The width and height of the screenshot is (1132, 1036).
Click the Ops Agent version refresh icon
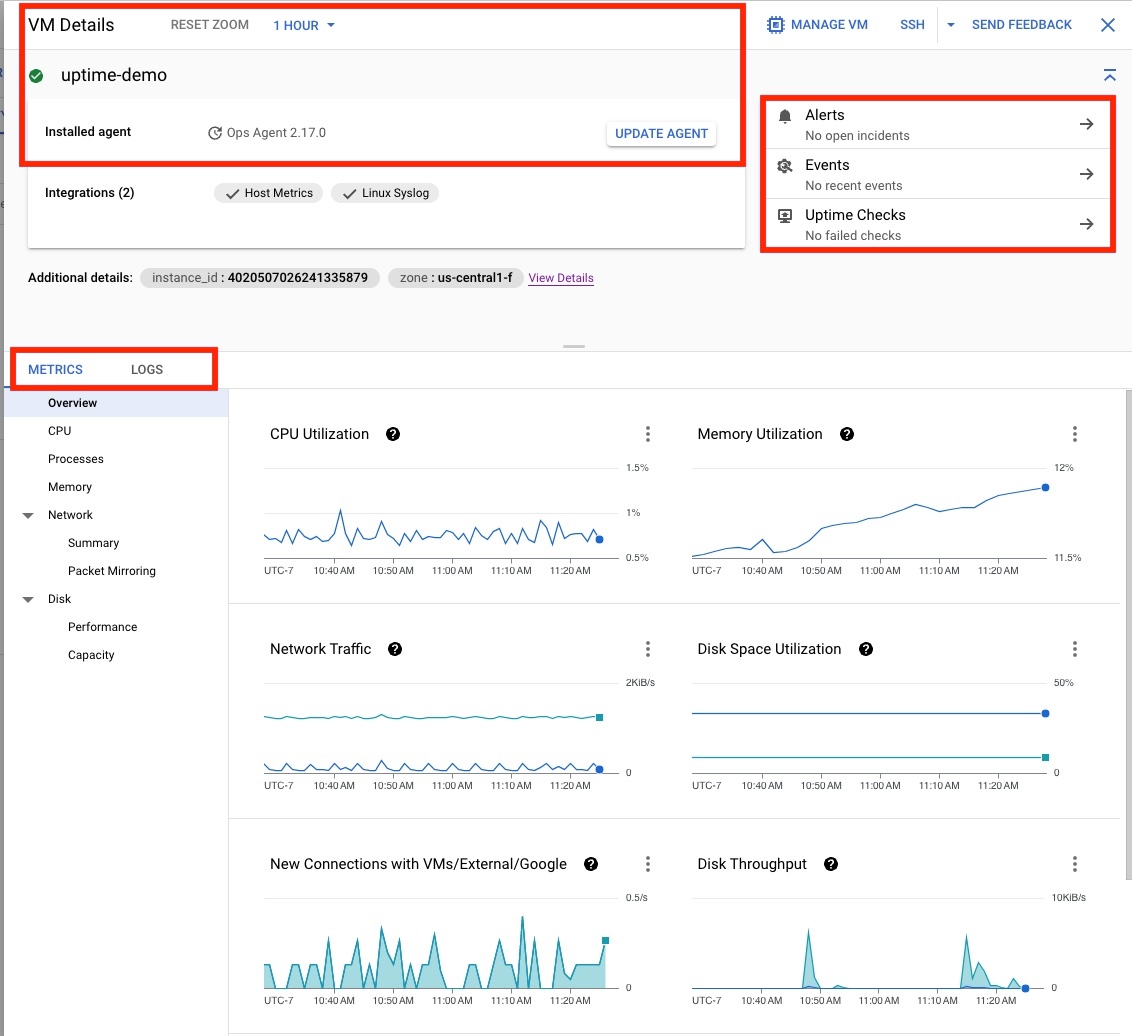pos(214,131)
